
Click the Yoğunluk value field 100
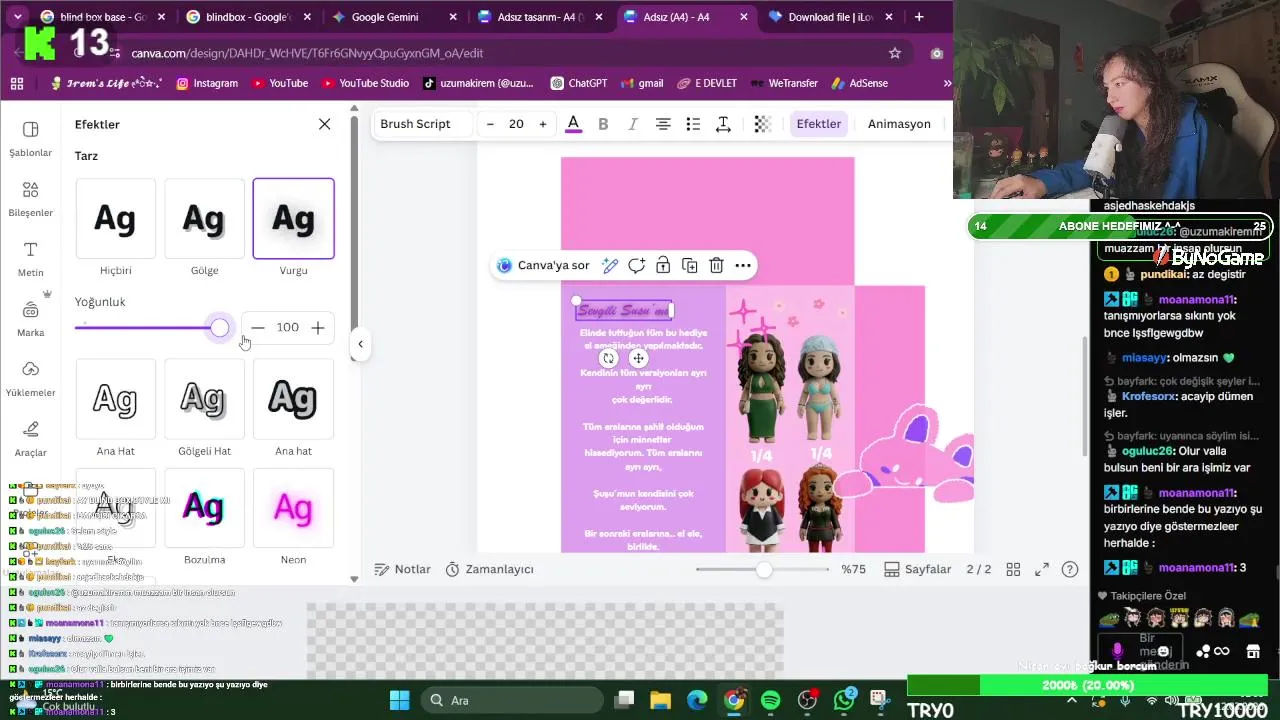[288, 328]
